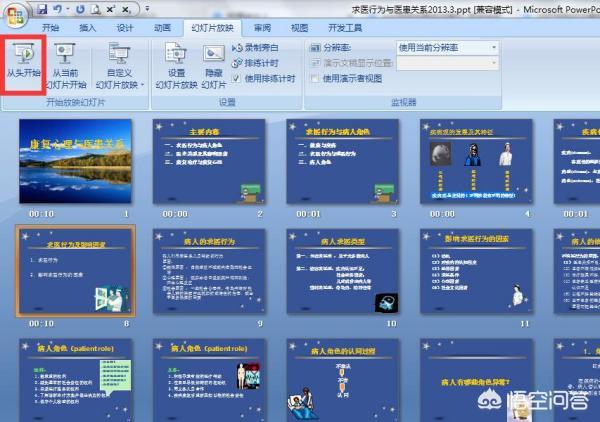Switch to the 动画 tab
Image resolution: width=600 pixels, height=422 pixels.
tap(162, 28)
